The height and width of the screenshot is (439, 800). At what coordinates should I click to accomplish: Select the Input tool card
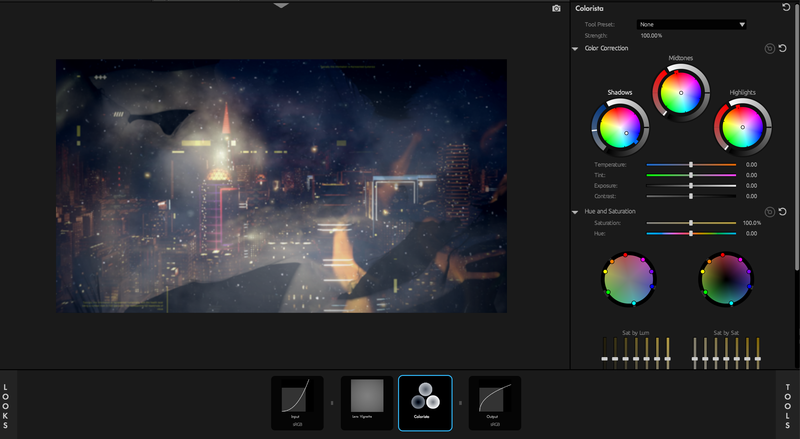coord(295,403)
